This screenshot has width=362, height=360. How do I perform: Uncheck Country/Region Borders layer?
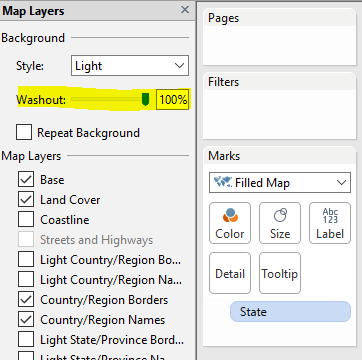pos(26,300)
